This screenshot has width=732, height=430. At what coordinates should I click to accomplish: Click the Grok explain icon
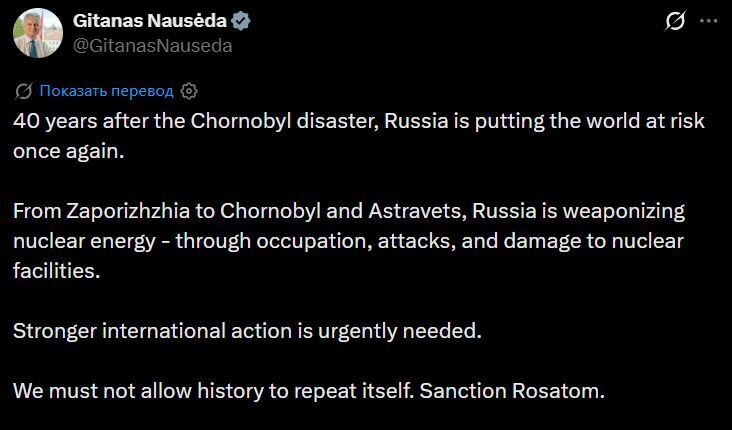coord(674,22)
